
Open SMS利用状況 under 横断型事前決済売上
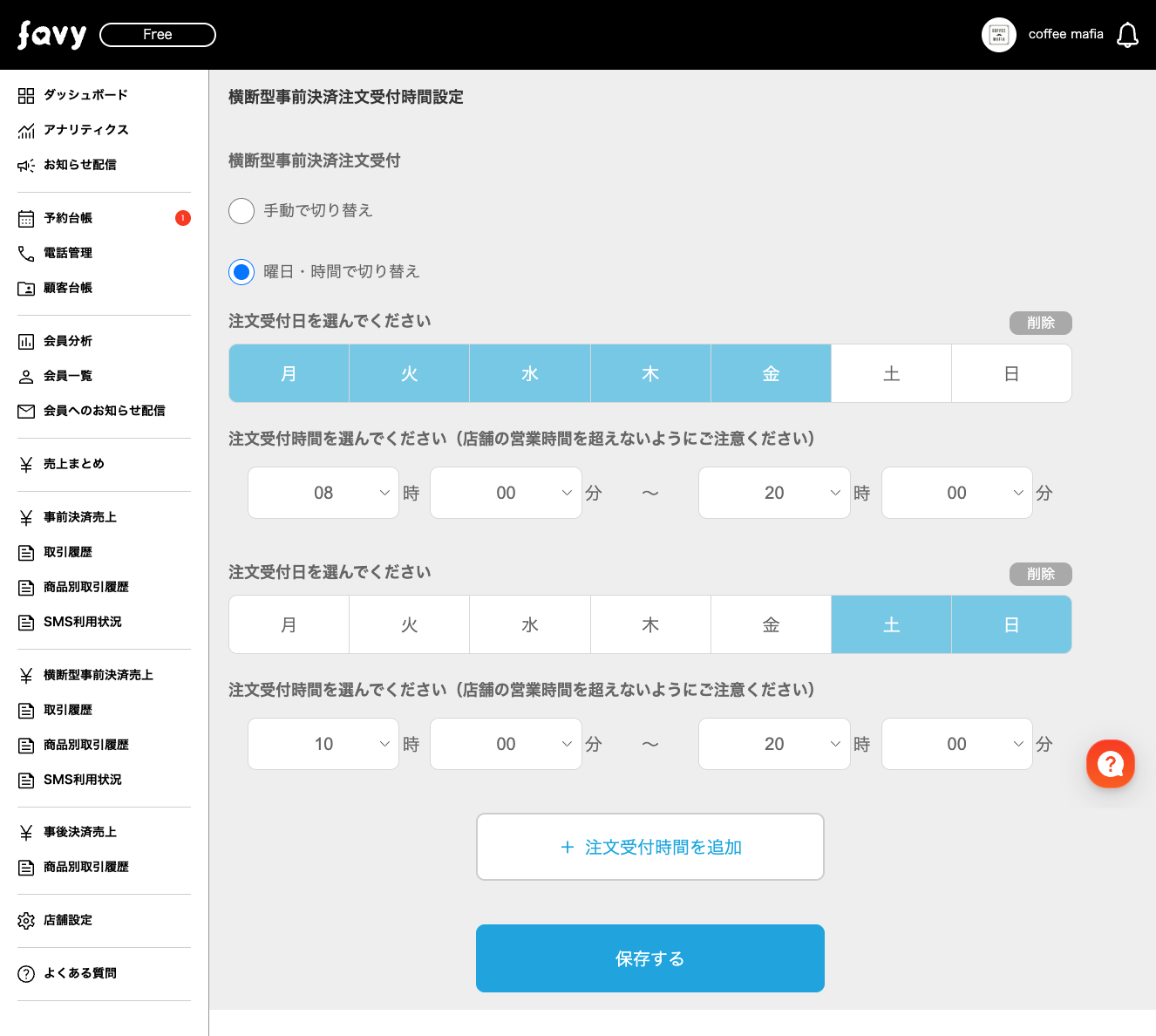(x=83, y=780)
